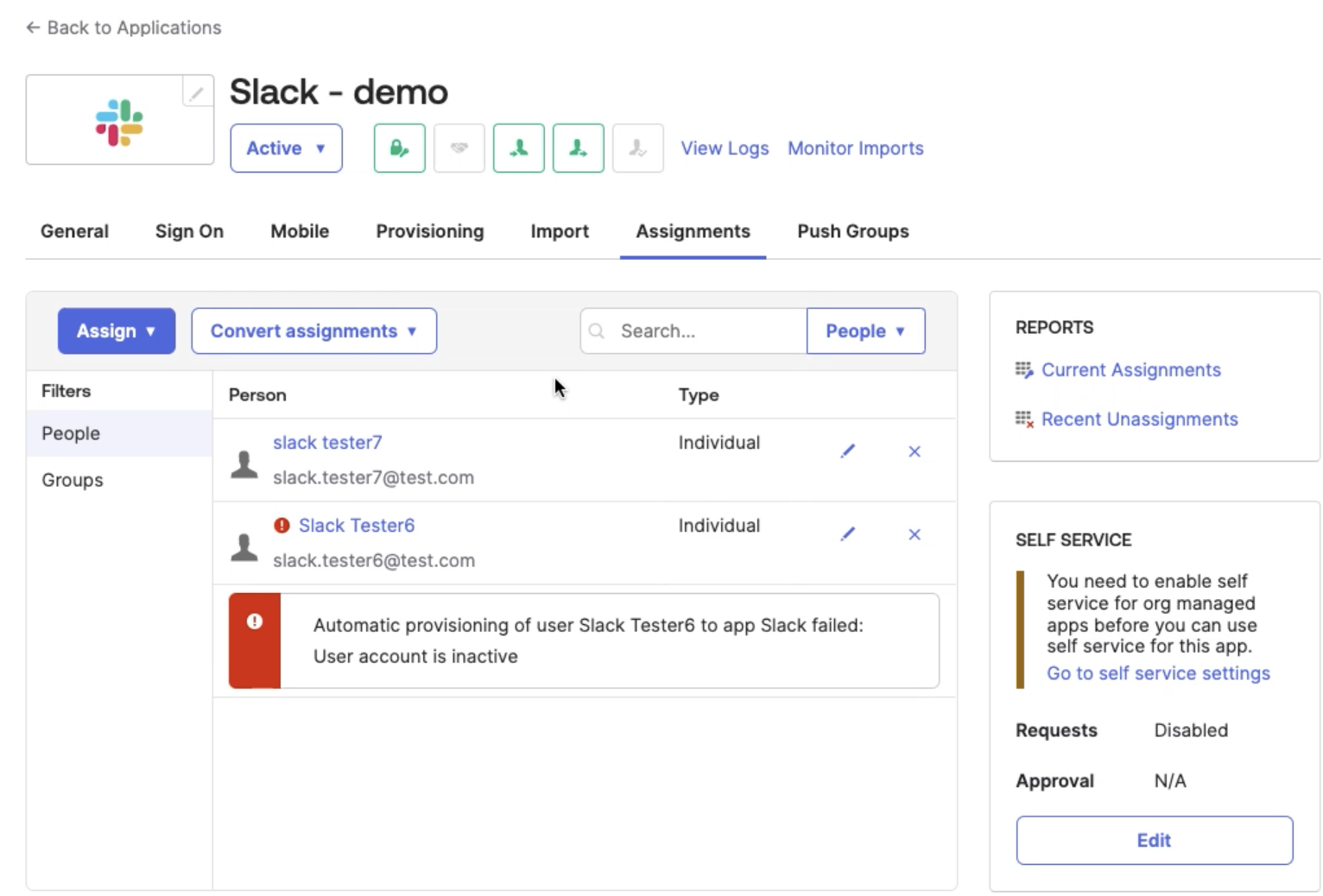
Task: Open the Active status dropdown
Action: (286, 148)
